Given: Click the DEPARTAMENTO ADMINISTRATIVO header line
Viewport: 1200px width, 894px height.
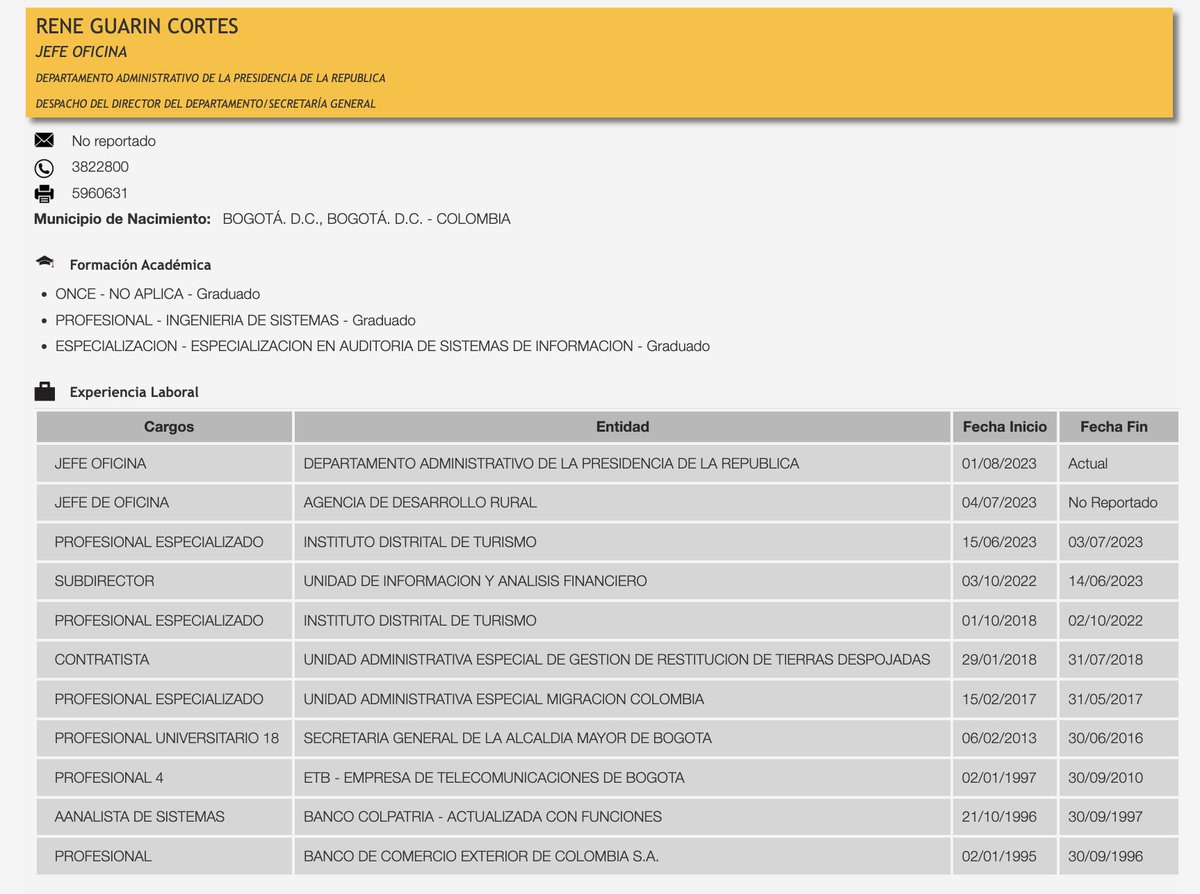Looking at the screenshot, I should coord(210,78).
